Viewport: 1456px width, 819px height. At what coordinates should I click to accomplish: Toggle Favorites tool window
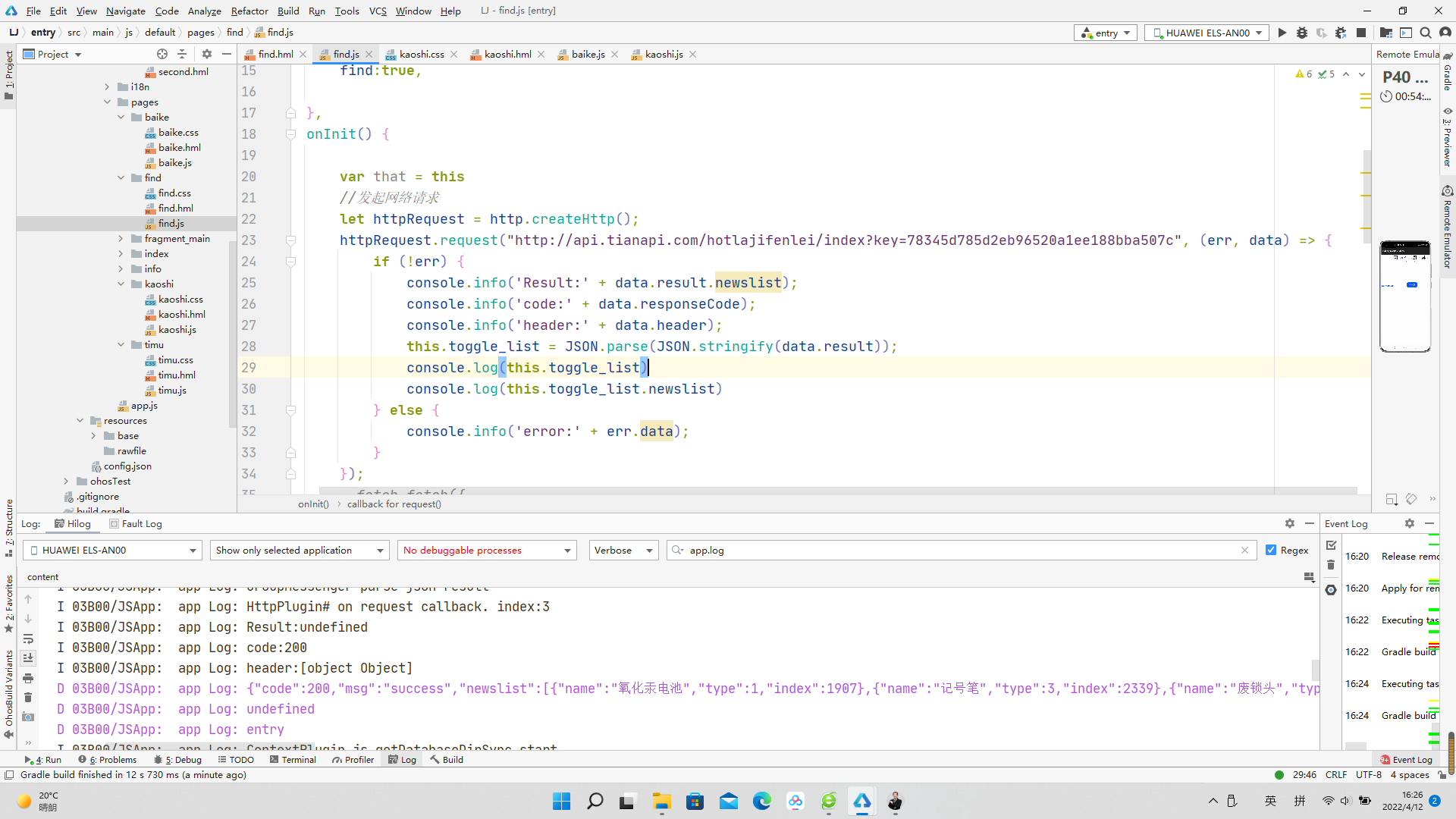coord(9,604)
